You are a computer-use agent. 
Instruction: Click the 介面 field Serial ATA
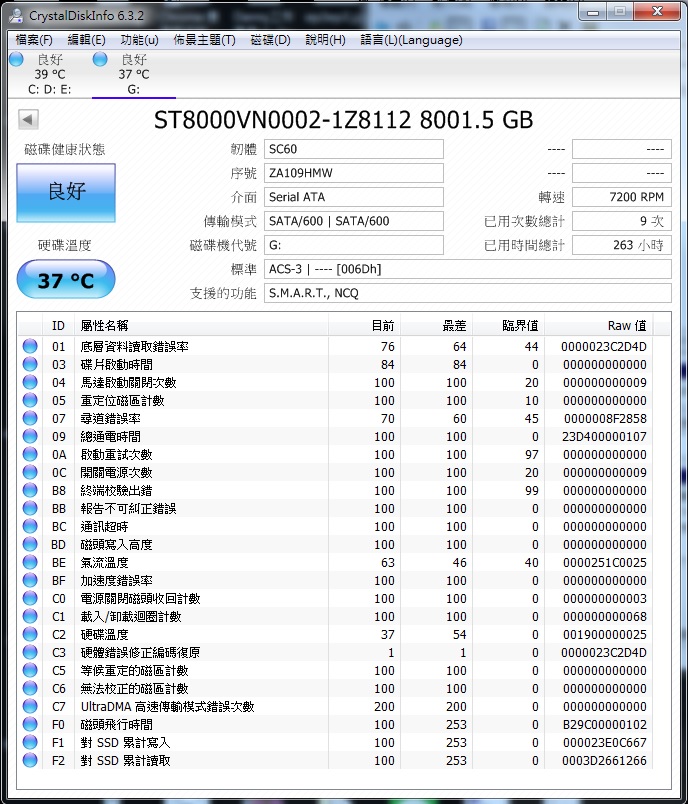click(354, 197)
